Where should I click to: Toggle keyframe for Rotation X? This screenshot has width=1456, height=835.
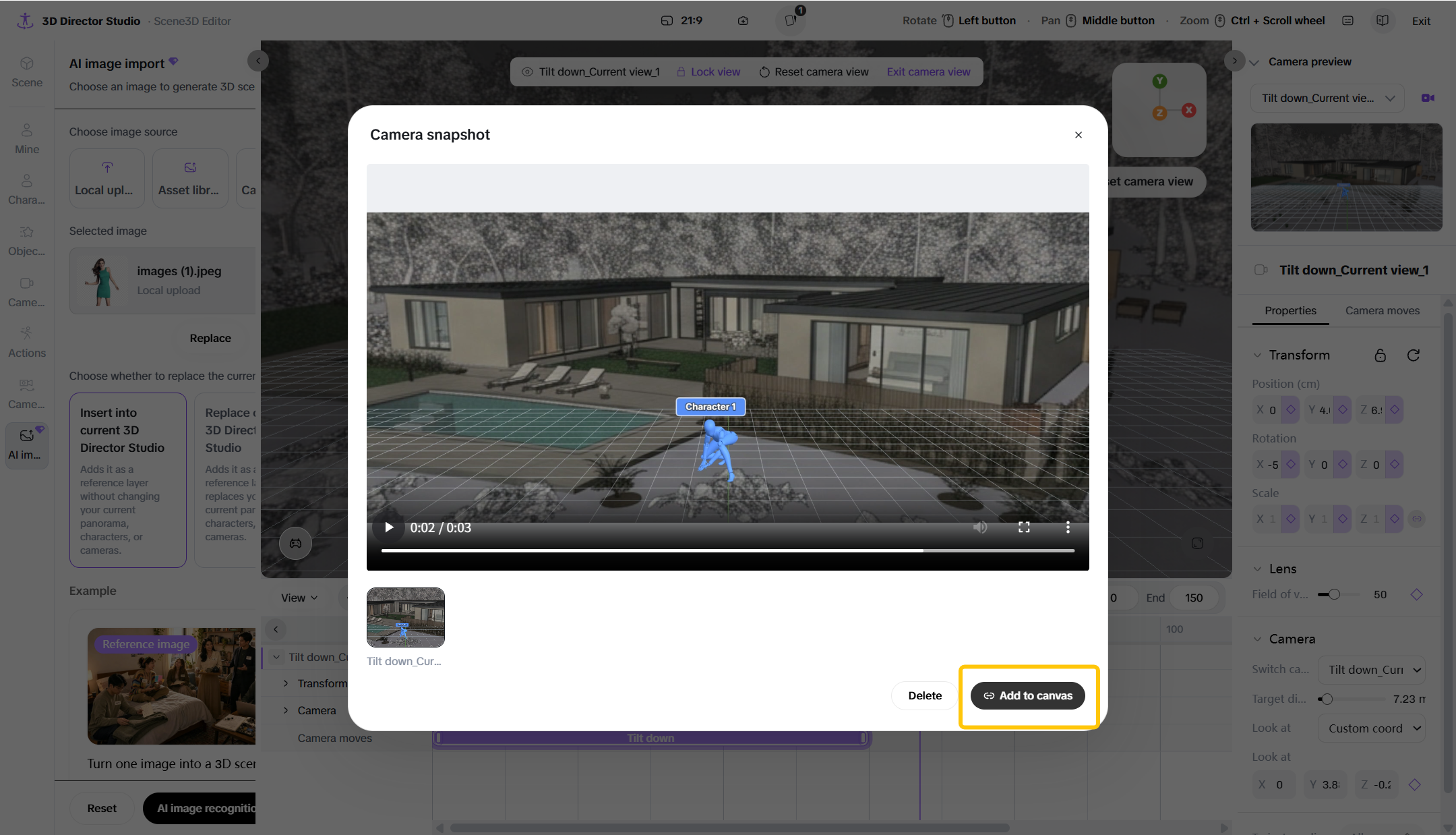(1291, 464)
